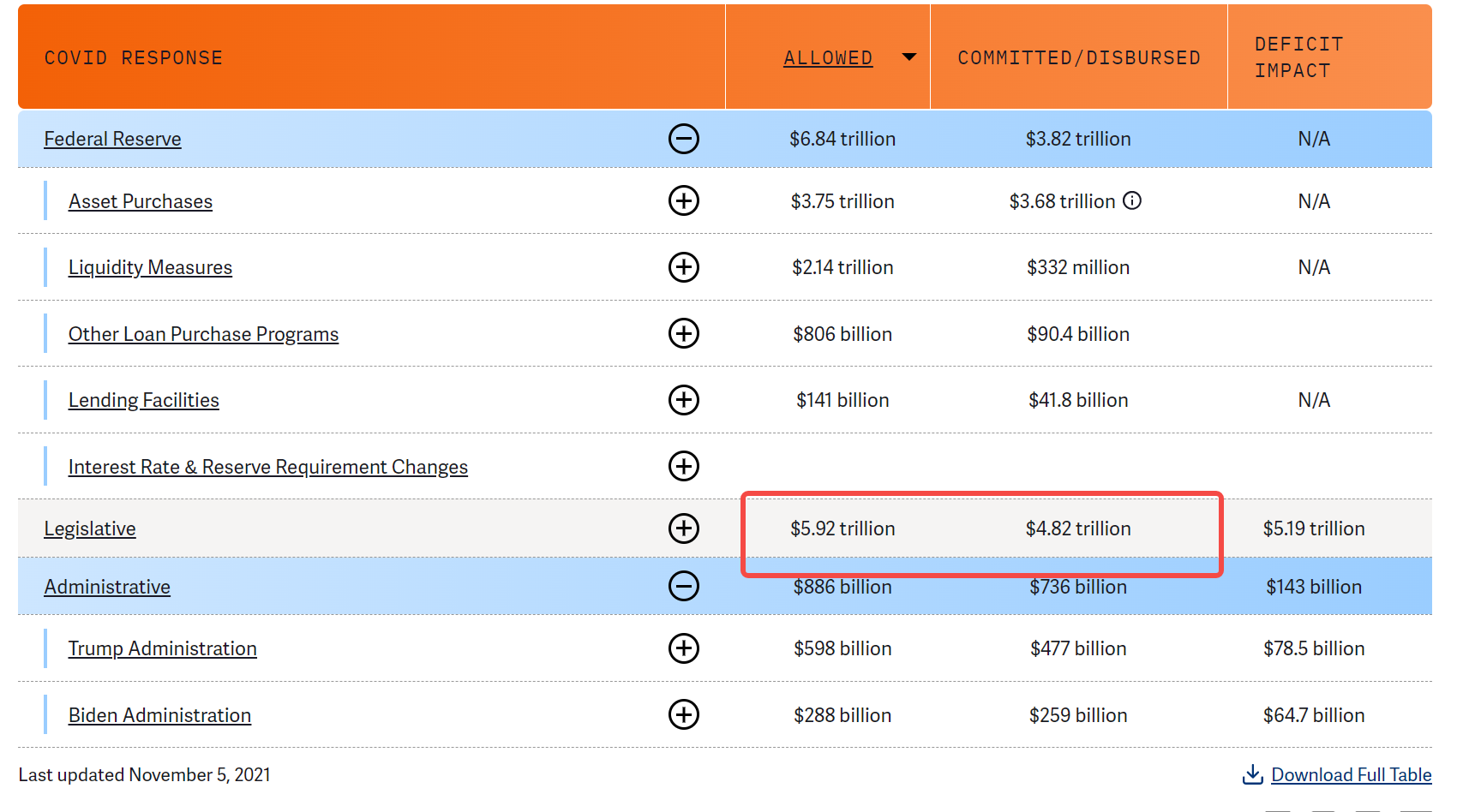Click the download icon near Download Full Table

pos(1252,774)
